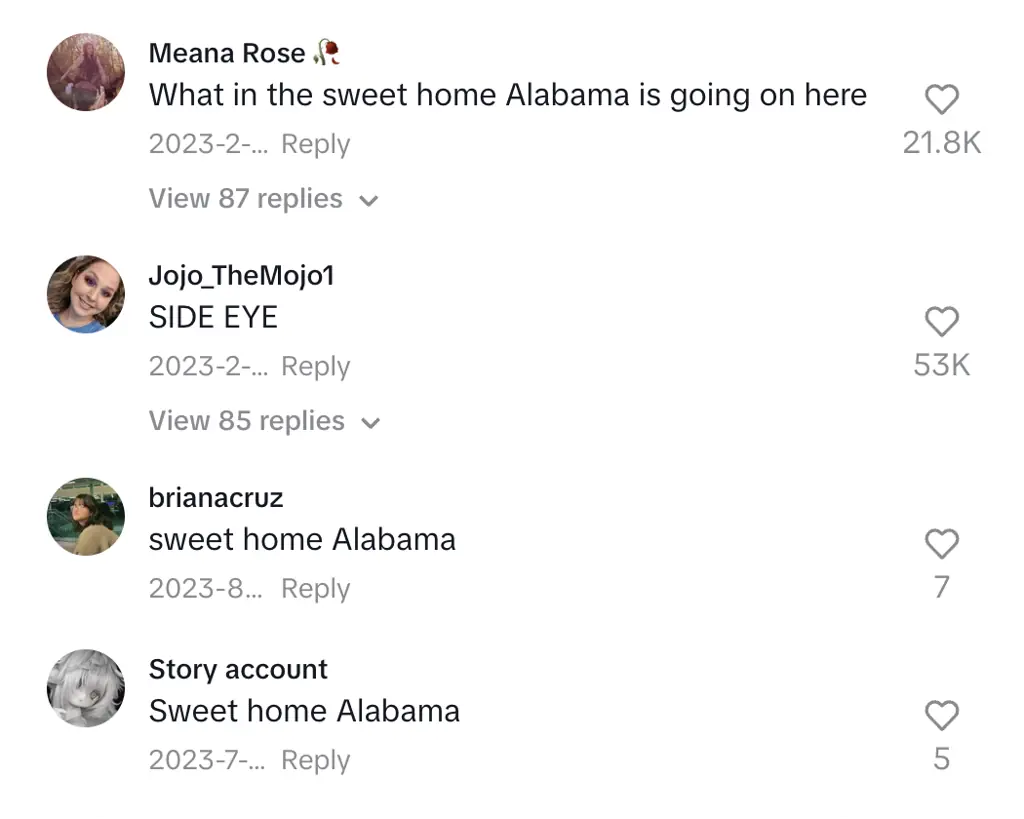Select Story account username

(x=238, y=669)
